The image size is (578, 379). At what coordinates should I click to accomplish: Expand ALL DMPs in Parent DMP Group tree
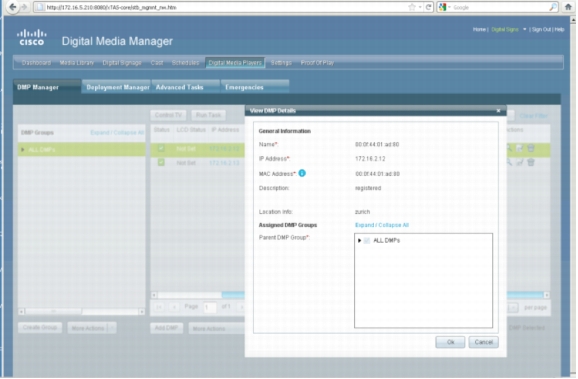coord(359,241)
